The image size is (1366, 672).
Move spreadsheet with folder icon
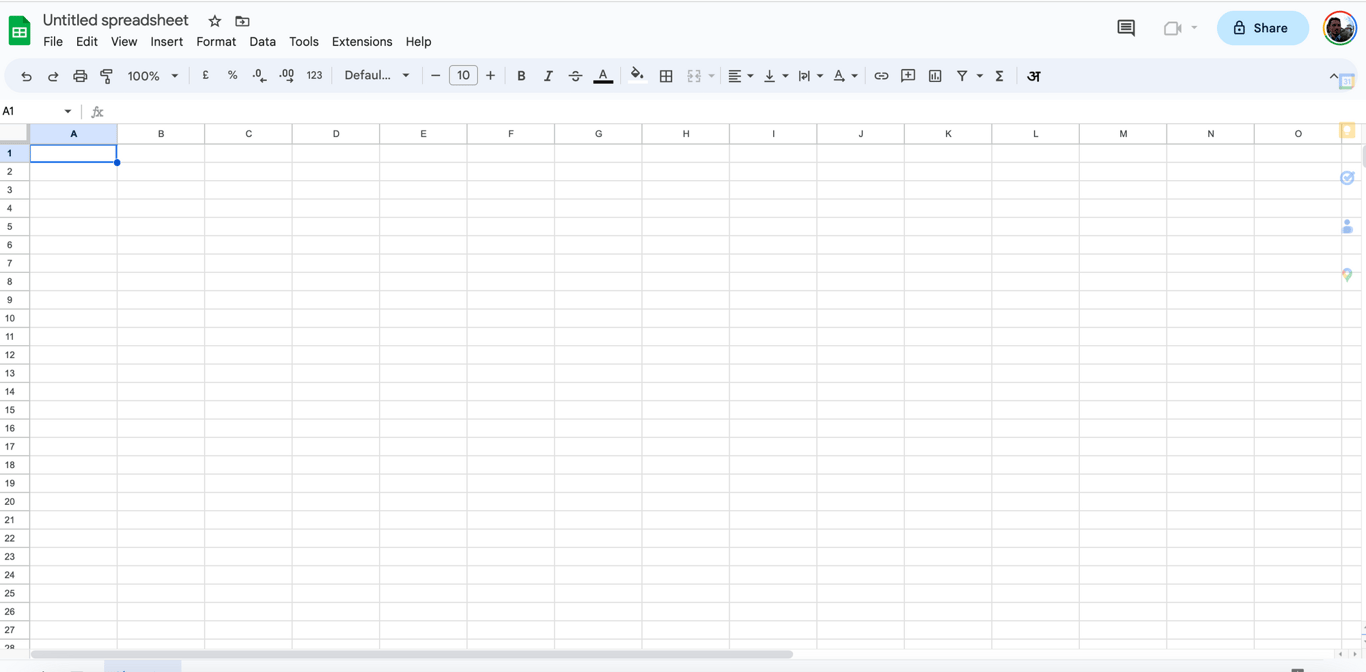[242, 21]
